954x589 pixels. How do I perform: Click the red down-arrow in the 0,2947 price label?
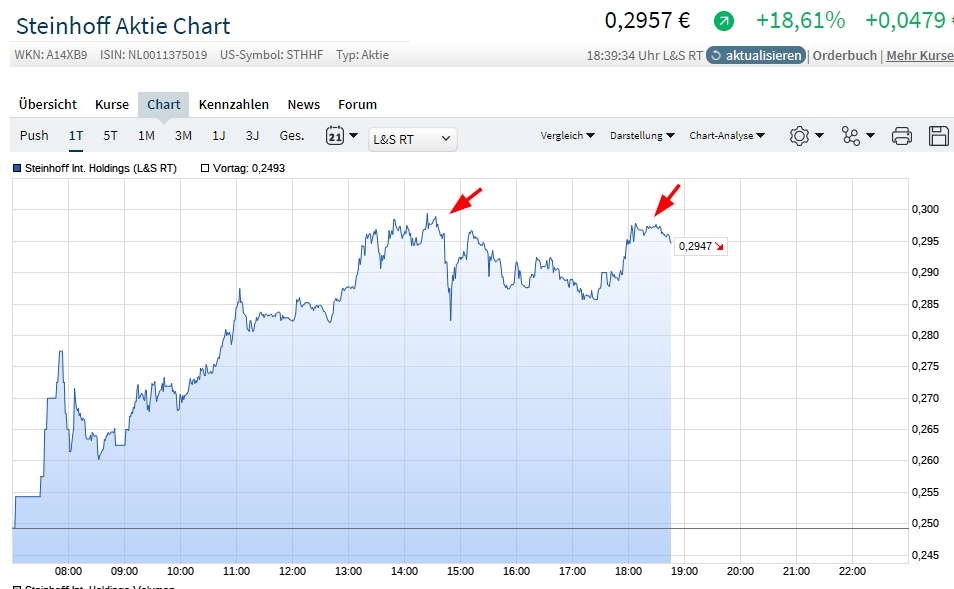pyautogui.click(x=718, y=246)
